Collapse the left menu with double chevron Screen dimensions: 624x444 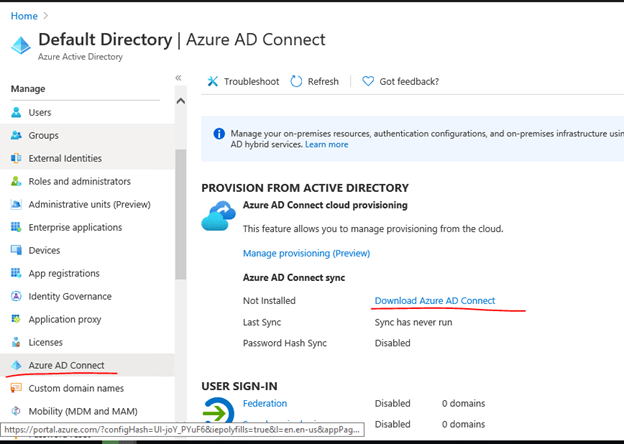click(x=178, y=78)
